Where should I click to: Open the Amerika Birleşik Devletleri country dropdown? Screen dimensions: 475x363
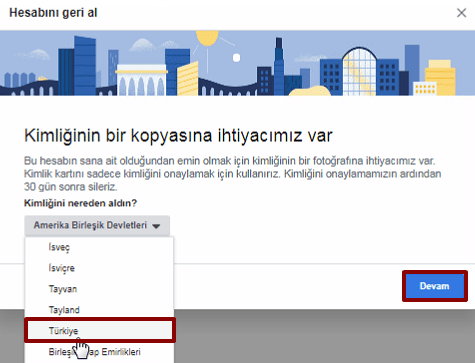tap(97, 226)
